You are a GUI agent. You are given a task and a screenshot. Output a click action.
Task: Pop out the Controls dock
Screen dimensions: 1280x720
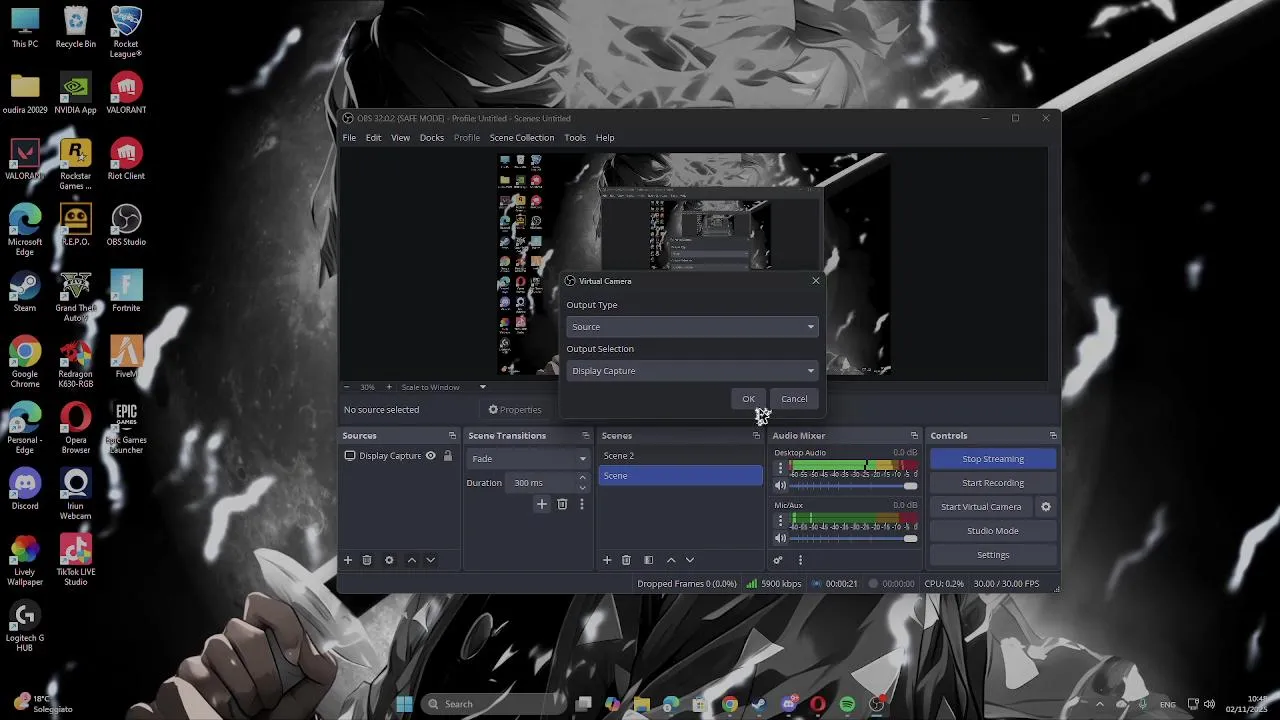pyautogui.click(x=1053, y=436)
